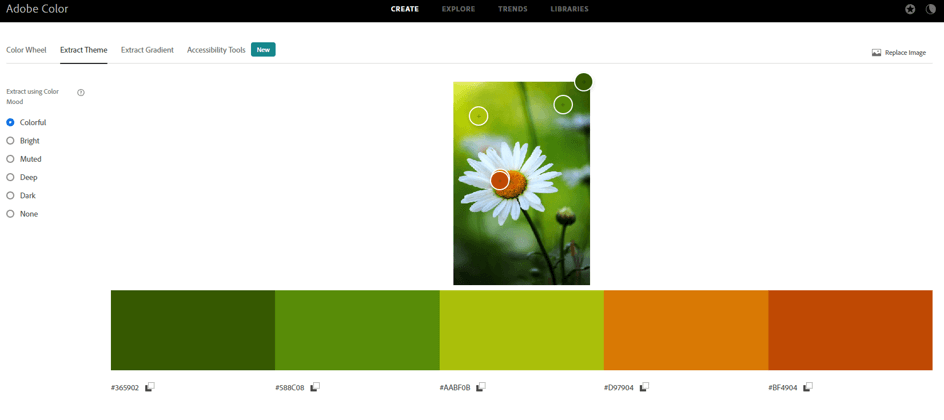Copy hex code #588C08
The image size is (944, 420).
coord(315,387)
